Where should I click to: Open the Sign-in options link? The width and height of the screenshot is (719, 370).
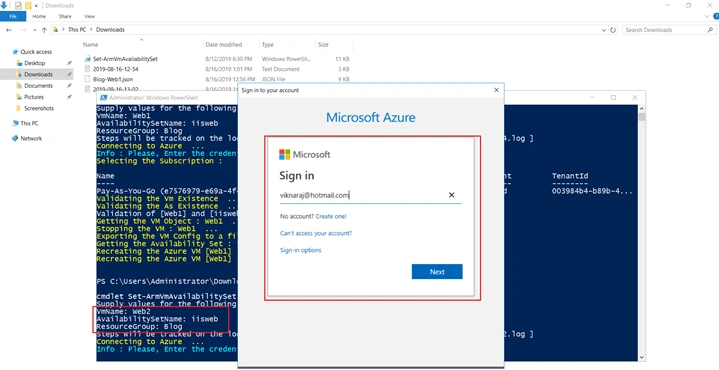pos(300,250)
